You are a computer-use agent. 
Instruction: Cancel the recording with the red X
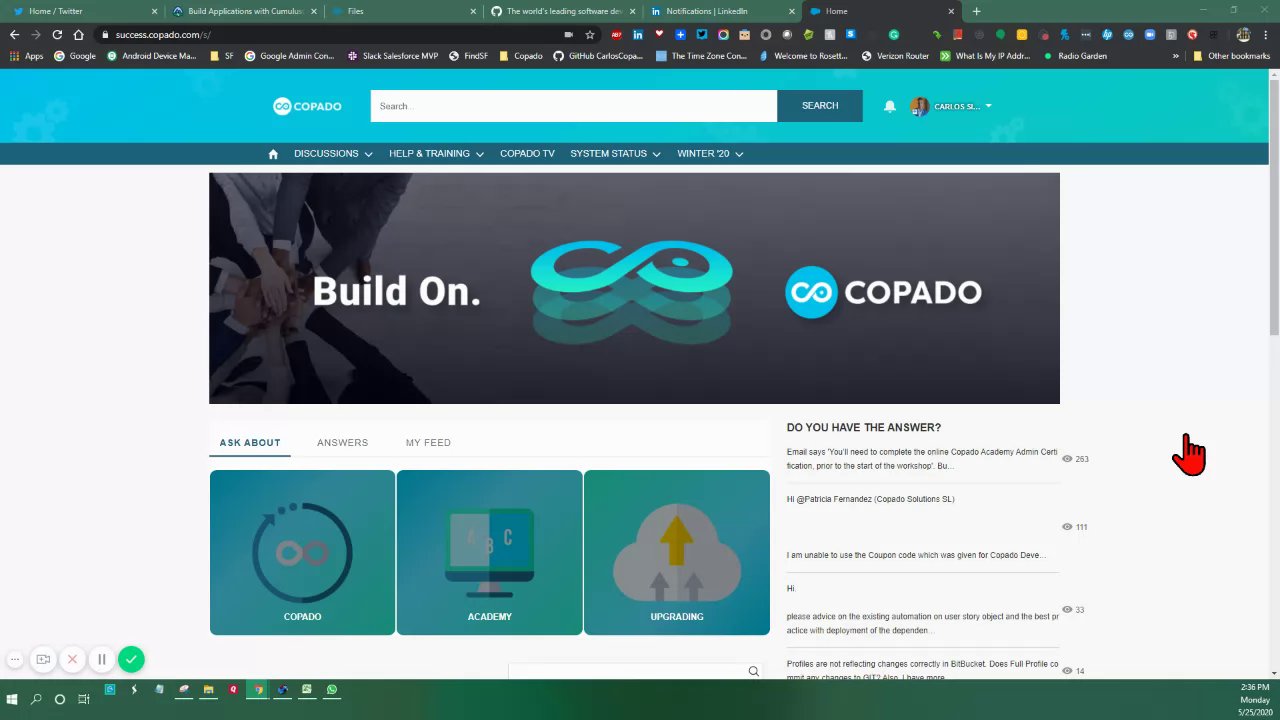(x=72, y=660)
